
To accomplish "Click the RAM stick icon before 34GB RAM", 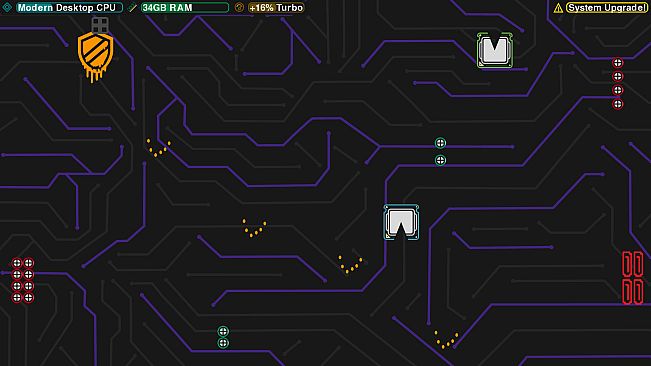I will click(132, 7).
